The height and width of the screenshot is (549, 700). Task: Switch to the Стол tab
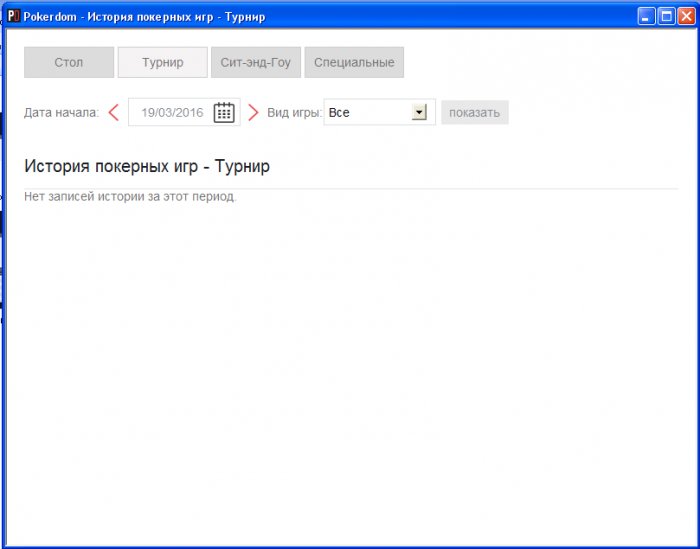point(69,62)
